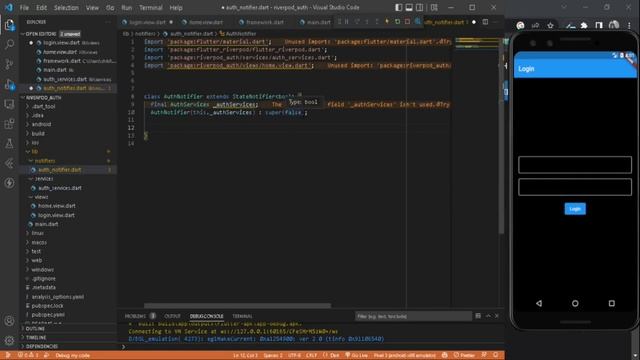Viewport: 640px width, 360px height.
Task: Maximize the panel with chevron up icon
Action: (x=488, y=316)
